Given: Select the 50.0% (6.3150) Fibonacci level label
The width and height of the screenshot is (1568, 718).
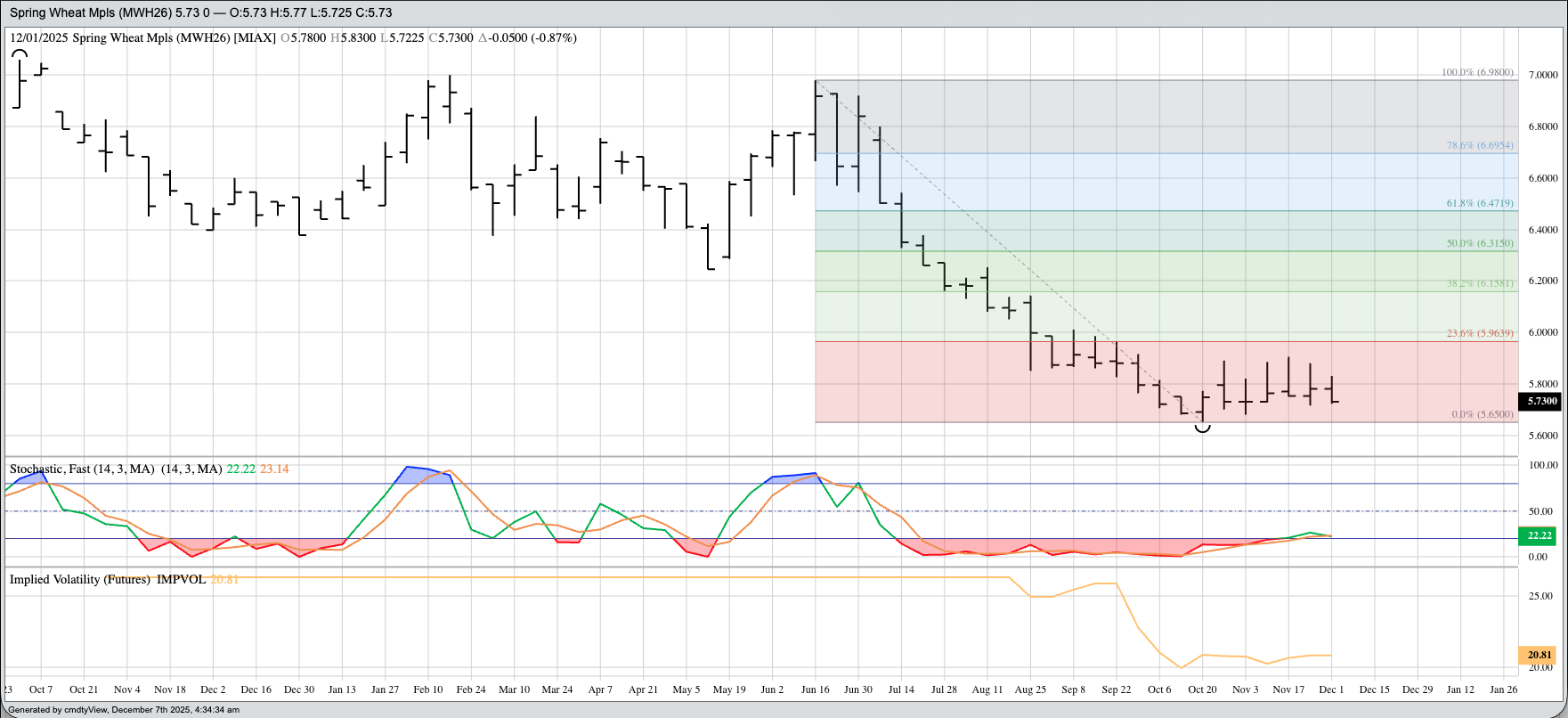Looking at the screenshot, I should 1479,243.
